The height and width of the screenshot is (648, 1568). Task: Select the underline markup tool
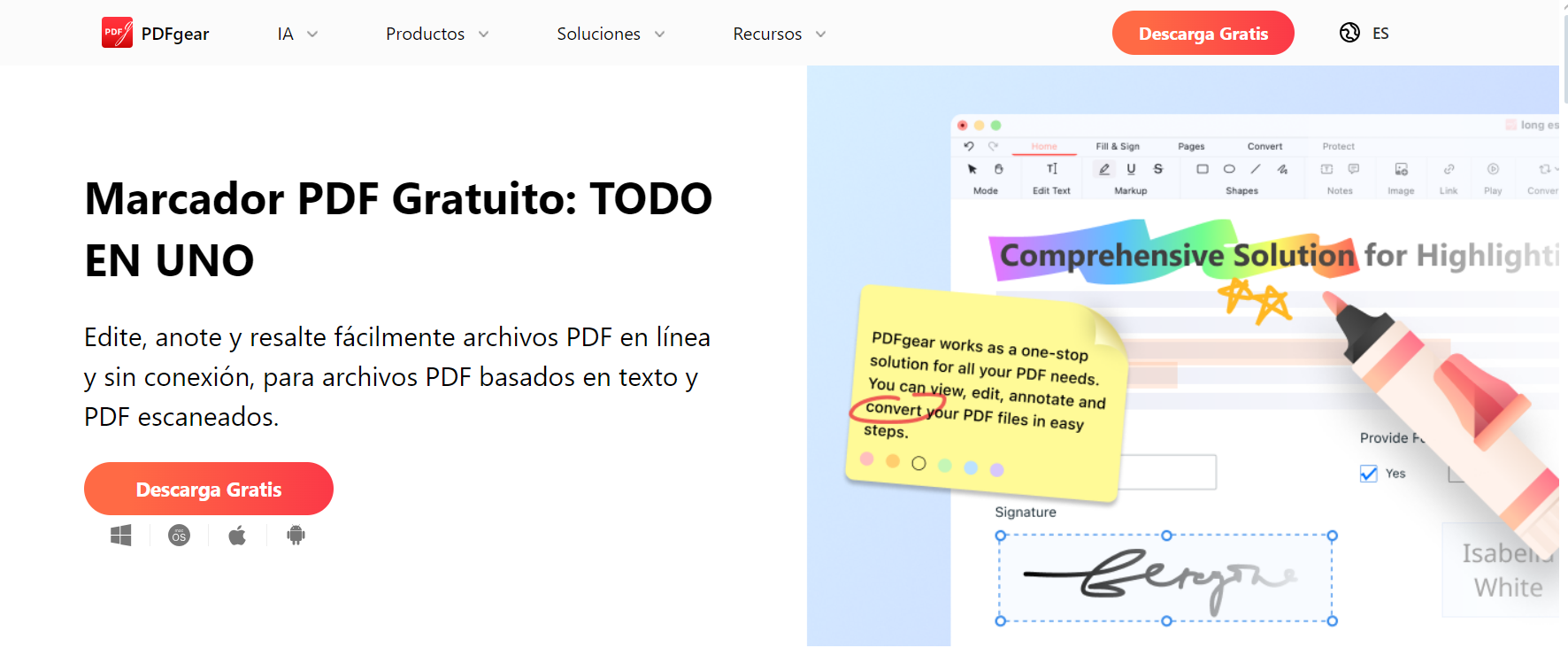[1131, 169]
